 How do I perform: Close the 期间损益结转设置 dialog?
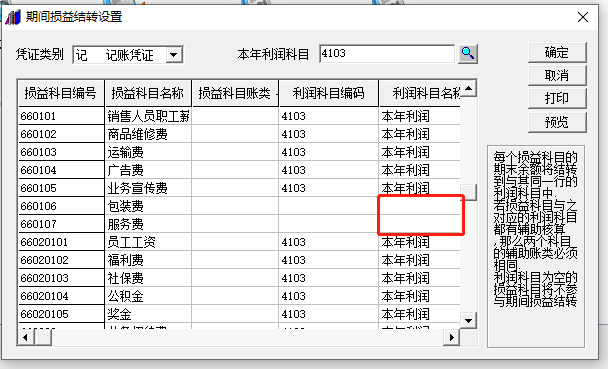(583, 17)
